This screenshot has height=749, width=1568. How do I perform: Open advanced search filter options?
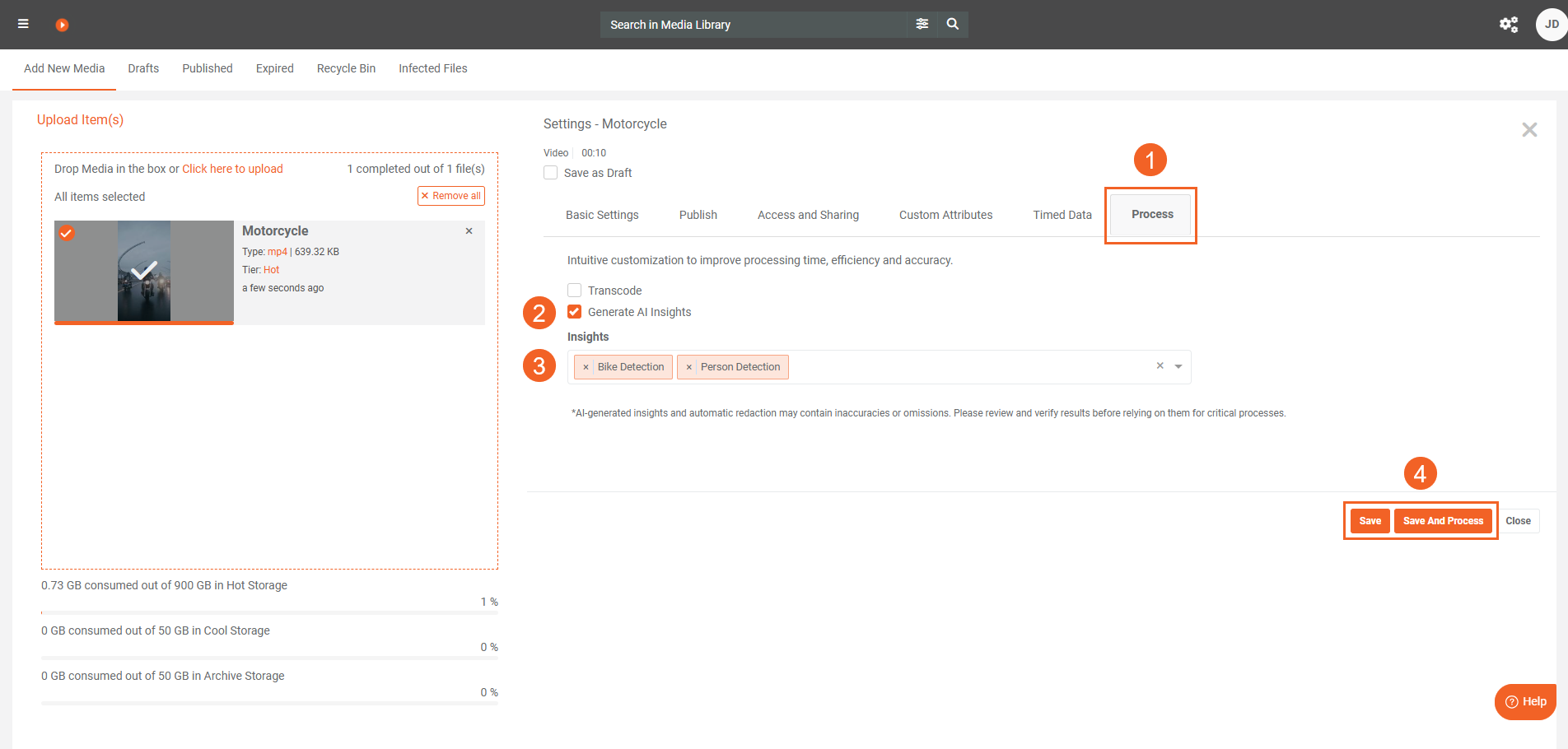(x=922, y=24)
